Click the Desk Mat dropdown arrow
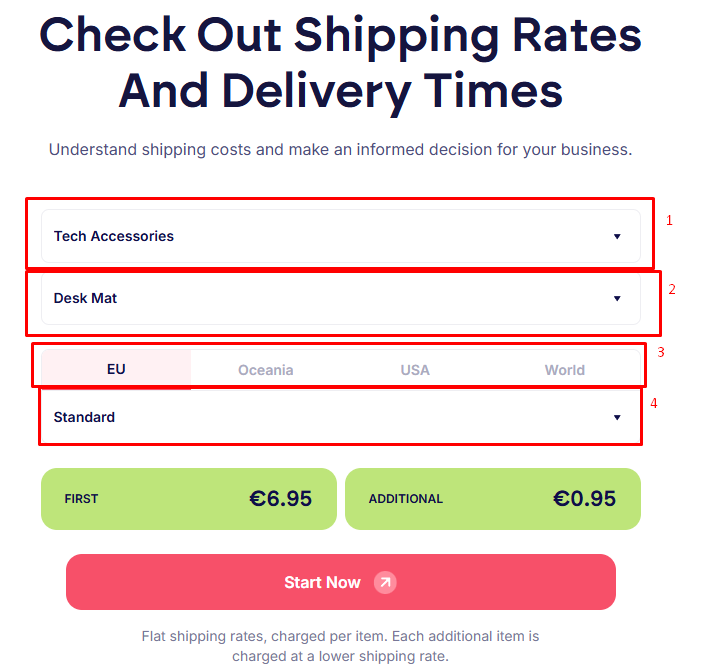Viewport: 724px width, 670px height. (617, 299)
